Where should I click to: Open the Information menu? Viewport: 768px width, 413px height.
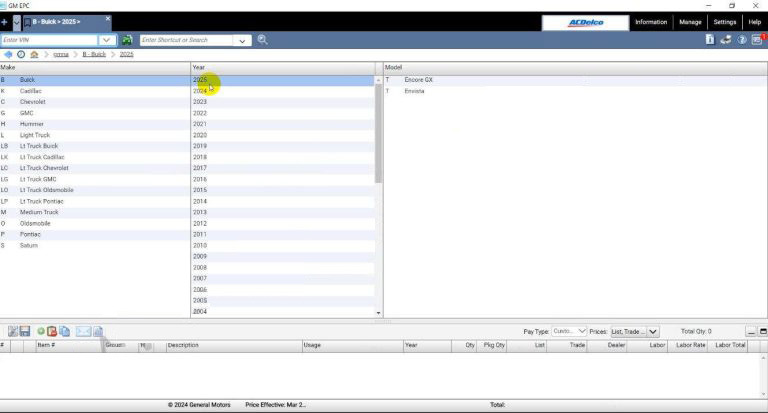(651, 22)
